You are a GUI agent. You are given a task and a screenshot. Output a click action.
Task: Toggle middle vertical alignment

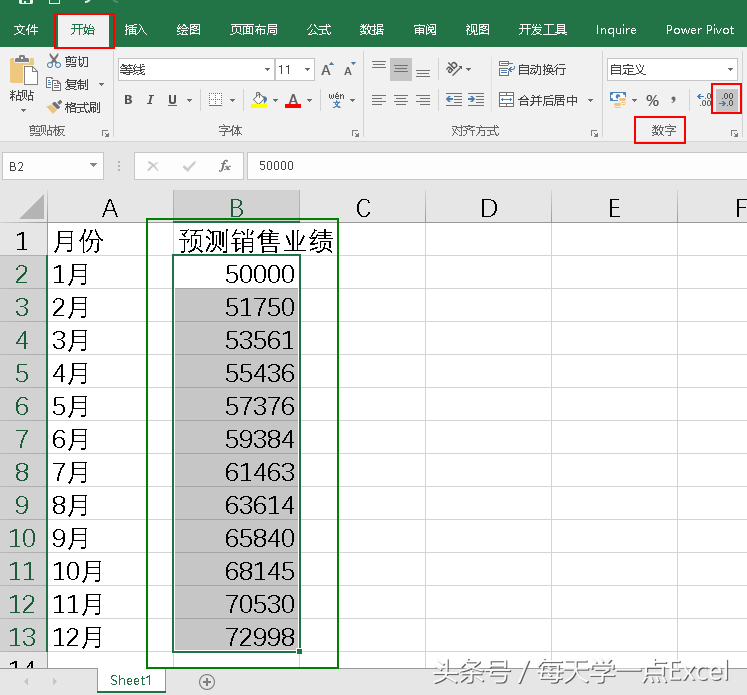tap(401, 70)
